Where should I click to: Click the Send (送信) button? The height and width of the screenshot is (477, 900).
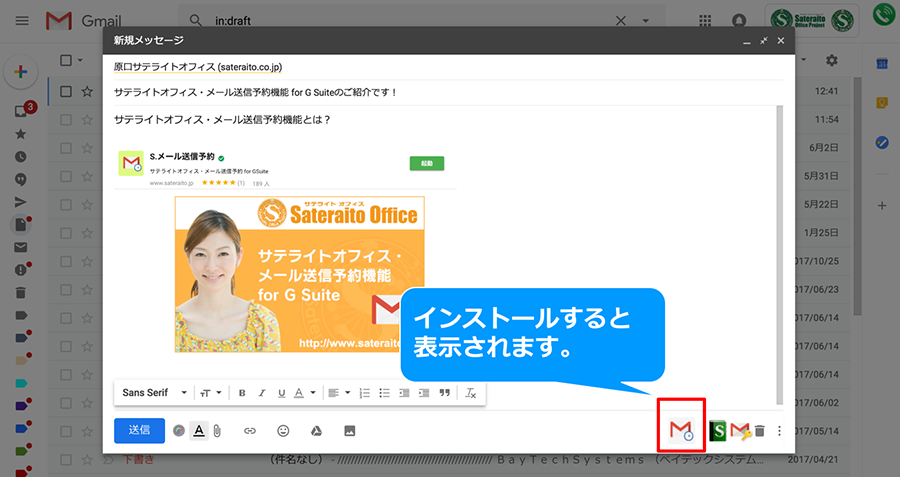tap(139, 431)
